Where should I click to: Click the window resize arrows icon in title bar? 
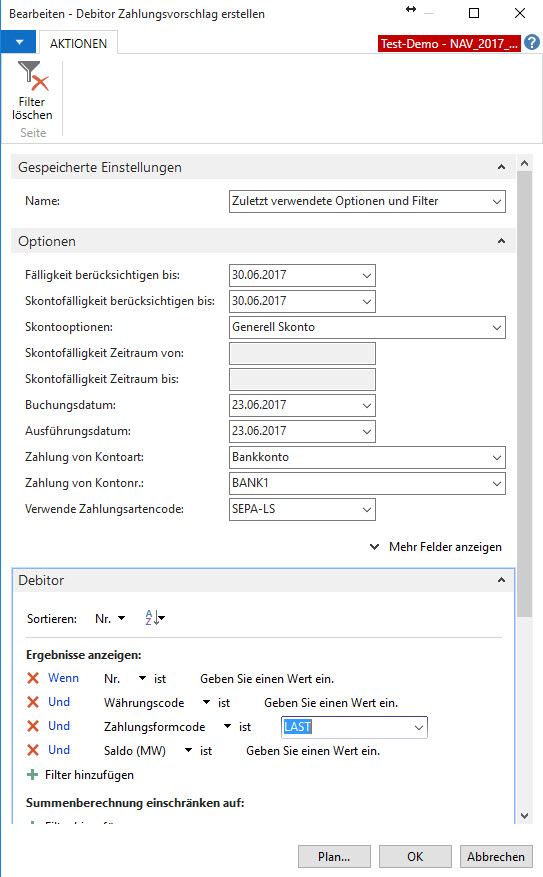(x=411, y=9)
